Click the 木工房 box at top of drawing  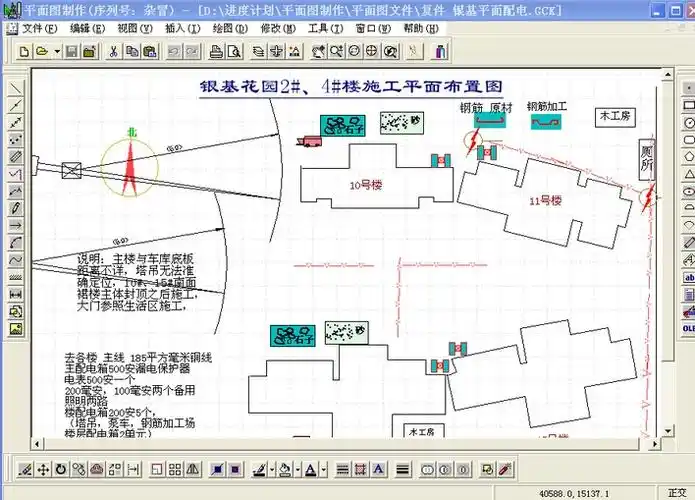[x=614, y=116]
